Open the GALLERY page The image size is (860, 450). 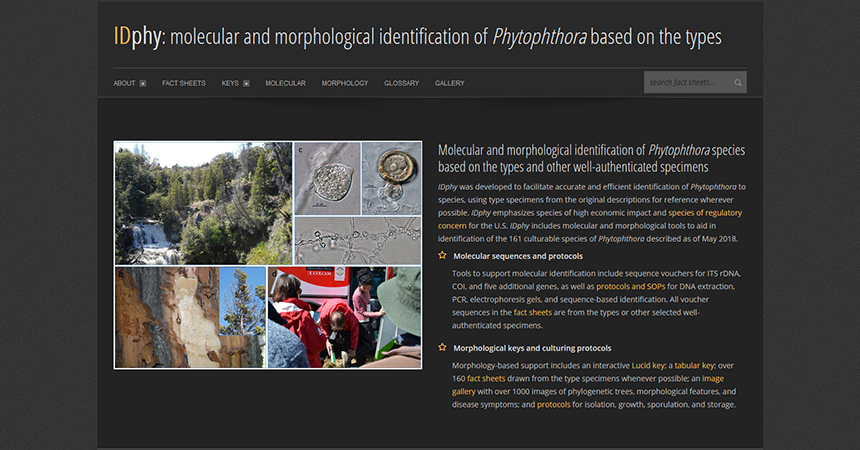point(450,83)
